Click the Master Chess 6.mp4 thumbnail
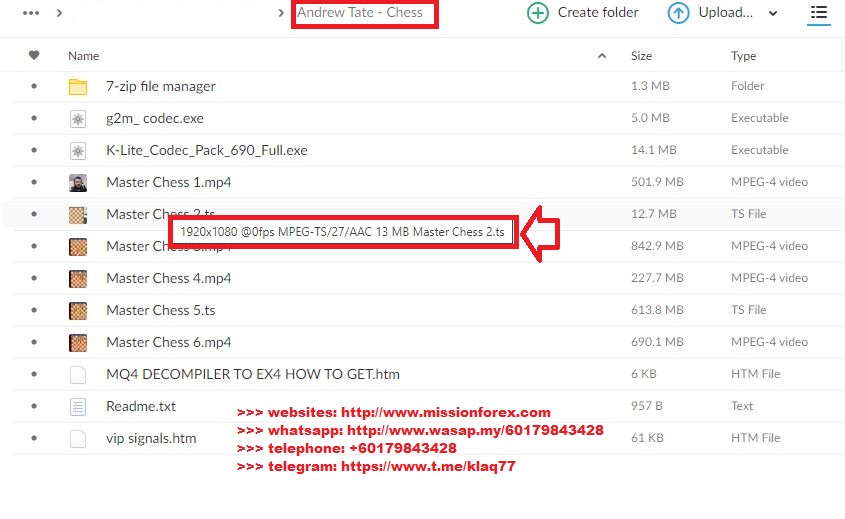The image size is (845, 519). (78, 343)
